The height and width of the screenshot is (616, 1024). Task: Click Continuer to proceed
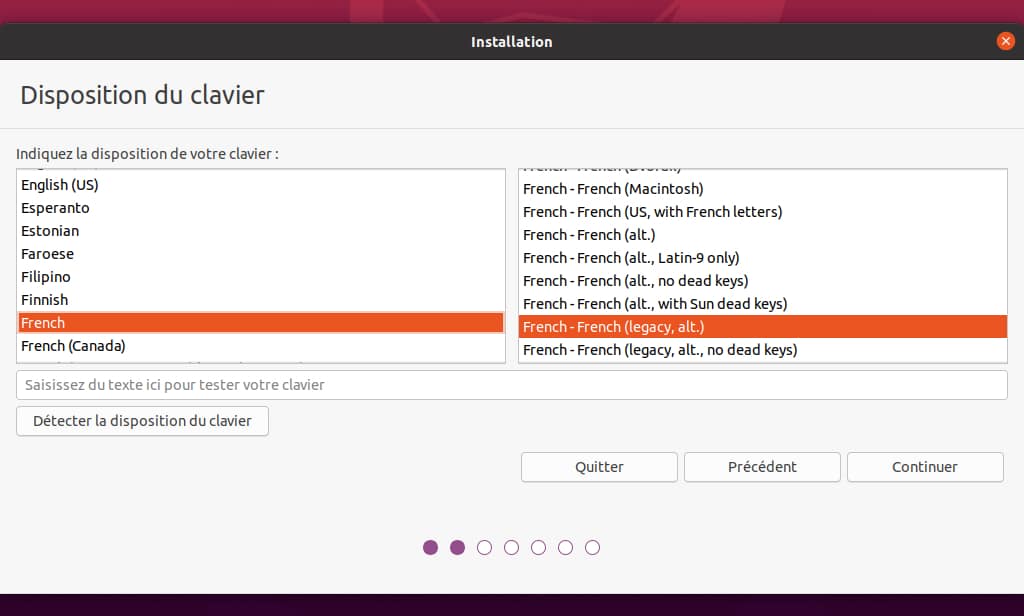[x=925, y=467]
